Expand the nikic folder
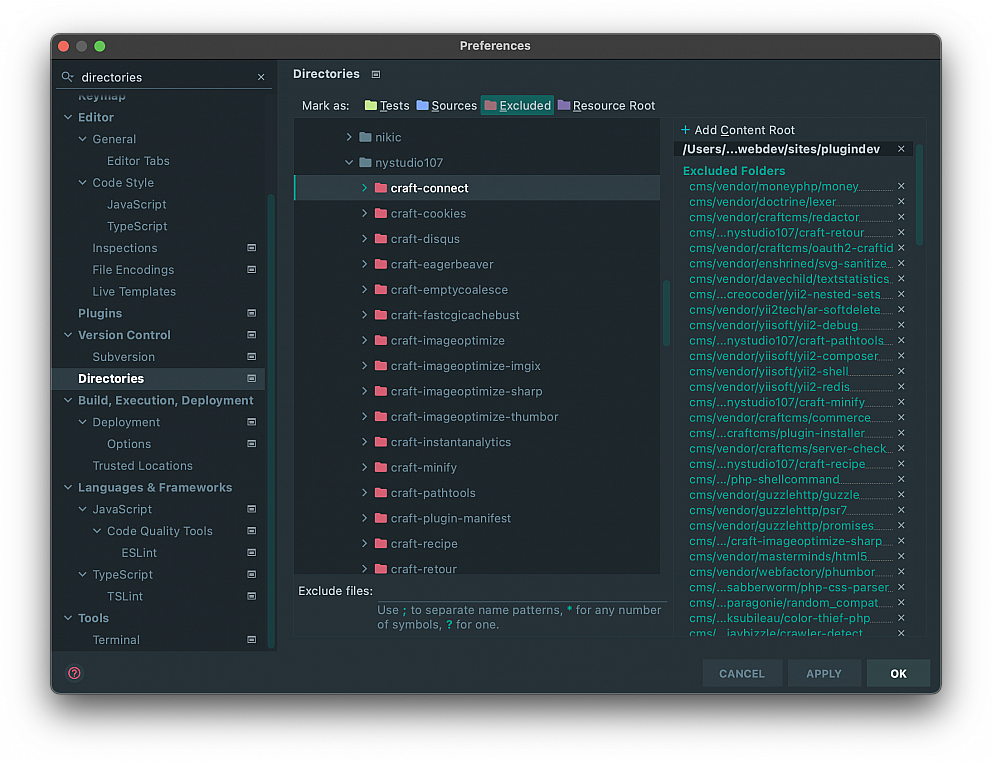Viewport: 992px width, 761px height. click(x=349, y=137)
